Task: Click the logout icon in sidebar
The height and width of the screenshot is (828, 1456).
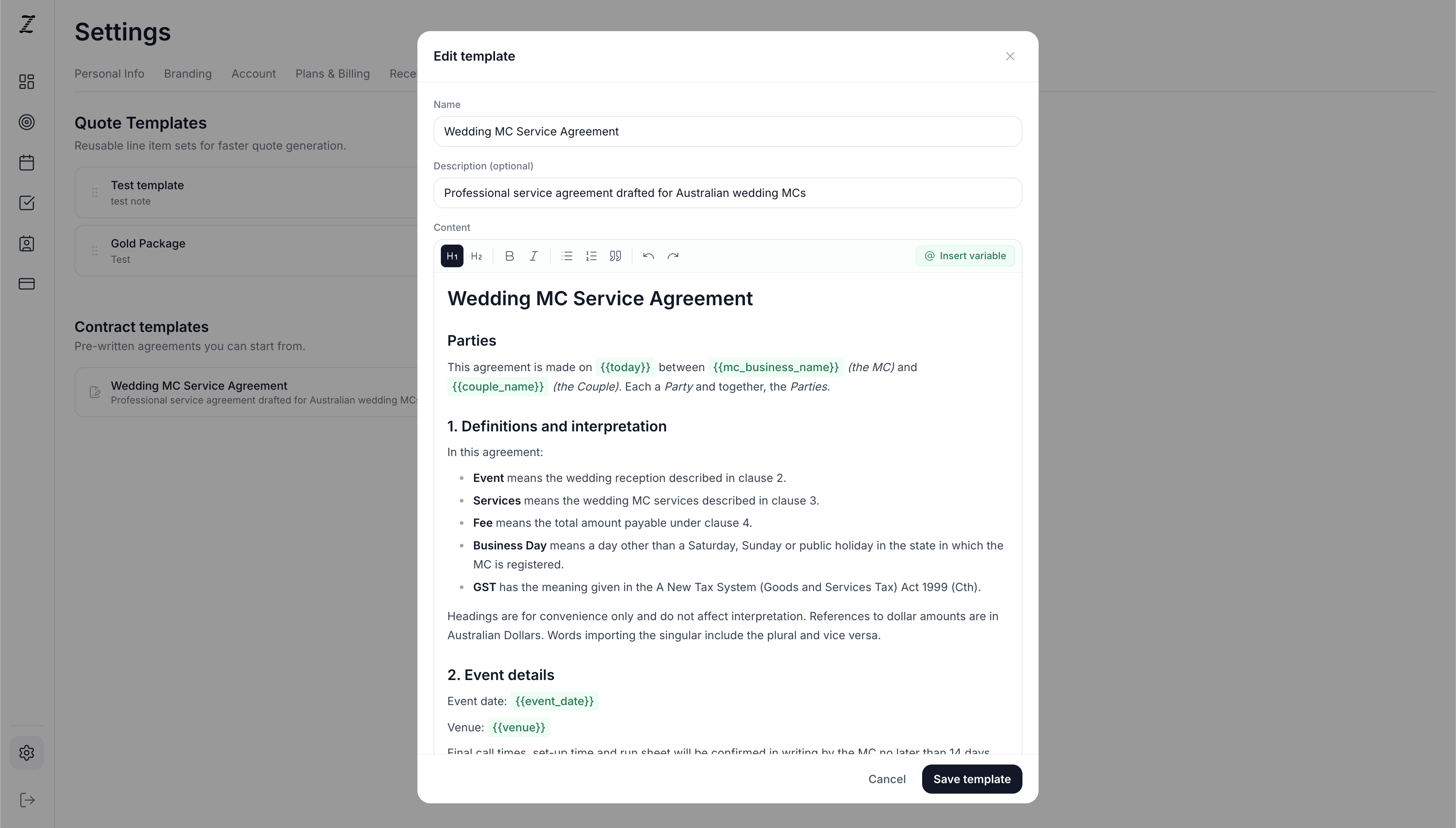Action: (27, 800)
